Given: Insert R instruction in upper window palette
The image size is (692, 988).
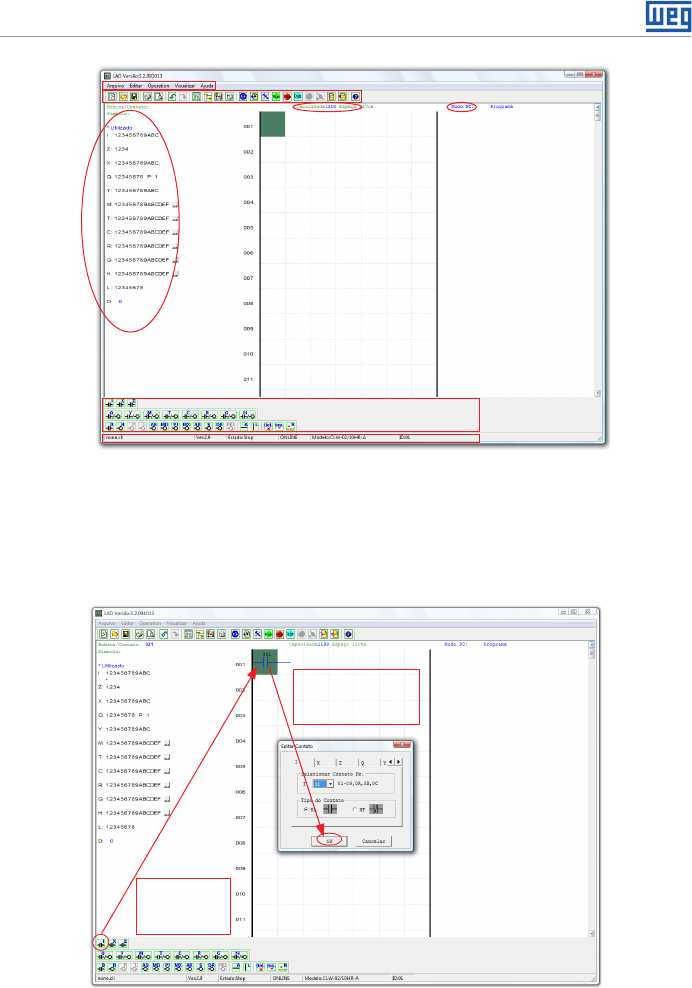Looking at the screenshot, I should pyautogui.click(x=209, y=415).
